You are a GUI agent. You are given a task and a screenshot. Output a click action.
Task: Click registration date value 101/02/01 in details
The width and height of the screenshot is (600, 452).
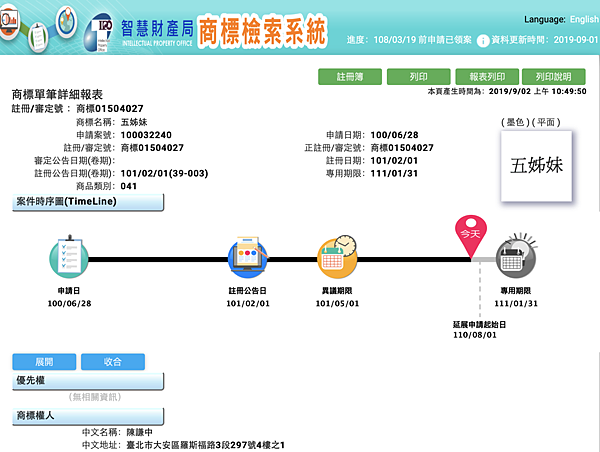[394, 161]
